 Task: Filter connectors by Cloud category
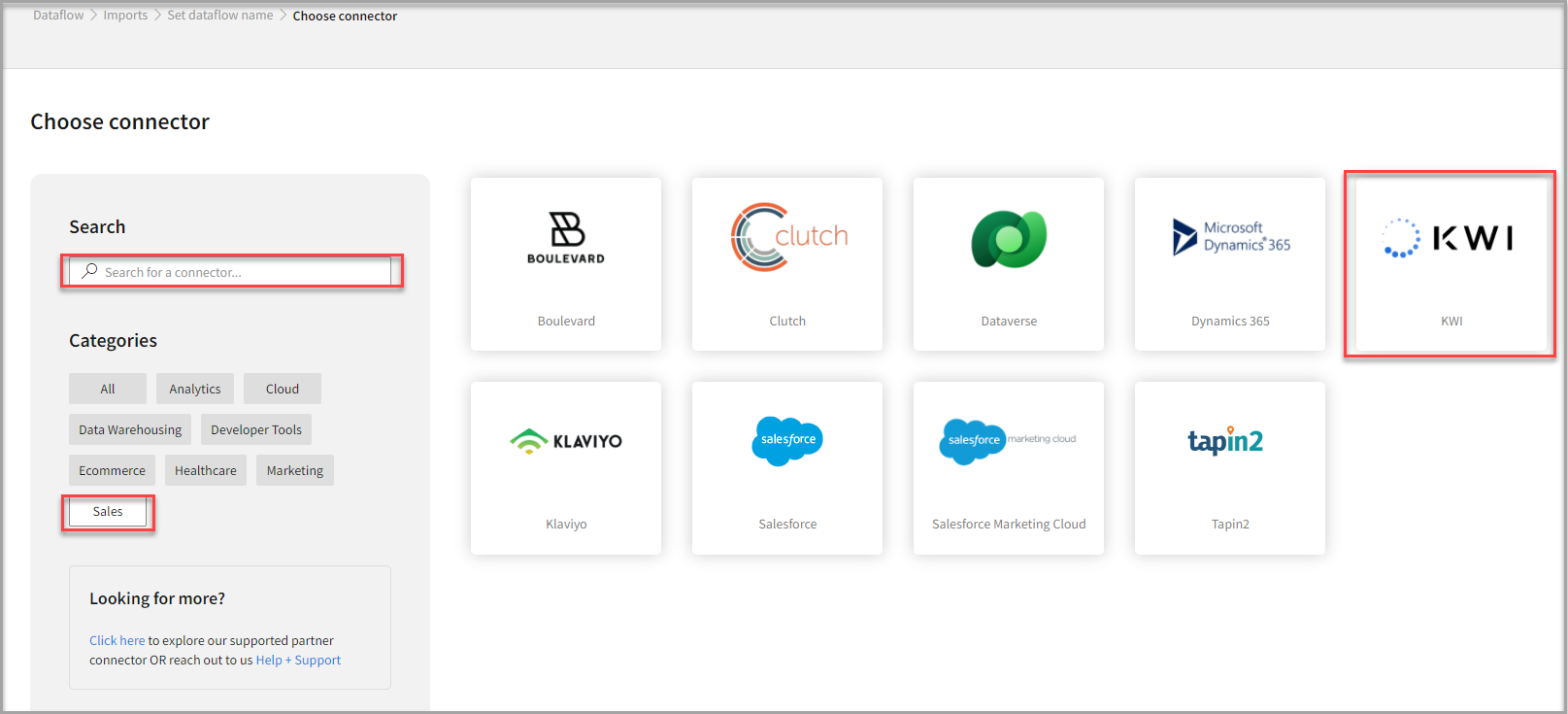point(283,389)
